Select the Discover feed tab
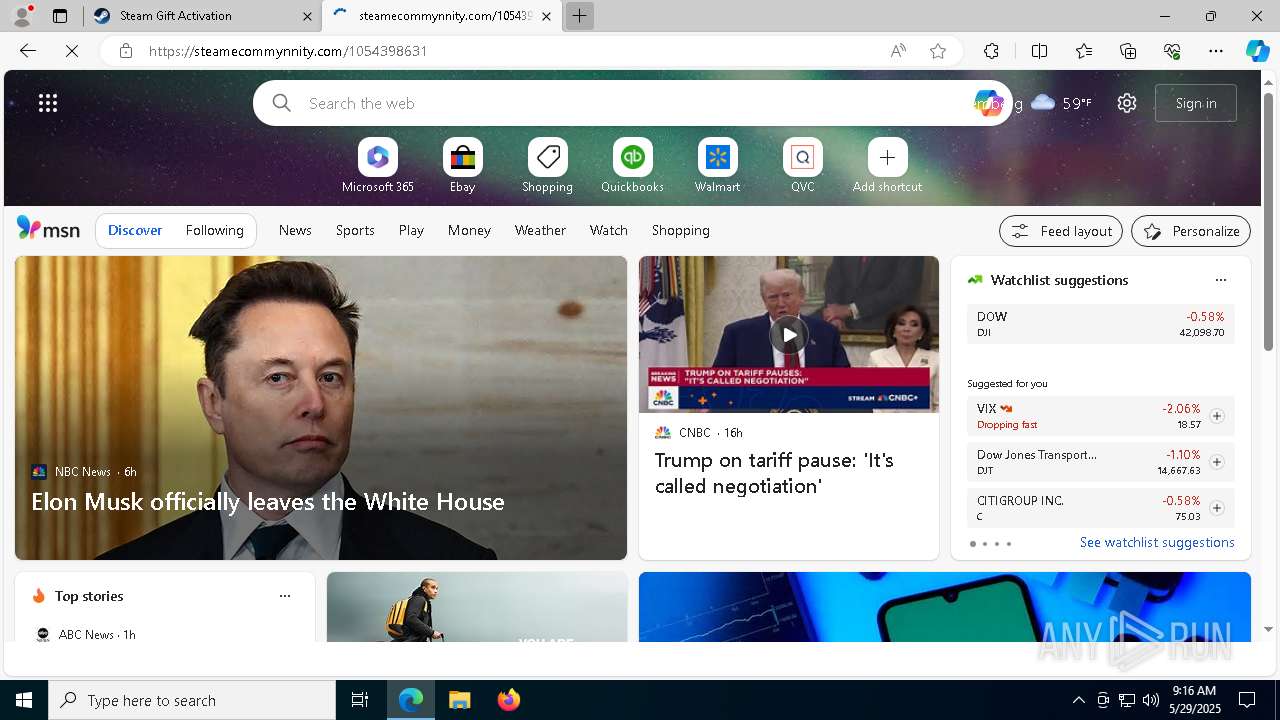1280x720 pixels. (135, 230)
